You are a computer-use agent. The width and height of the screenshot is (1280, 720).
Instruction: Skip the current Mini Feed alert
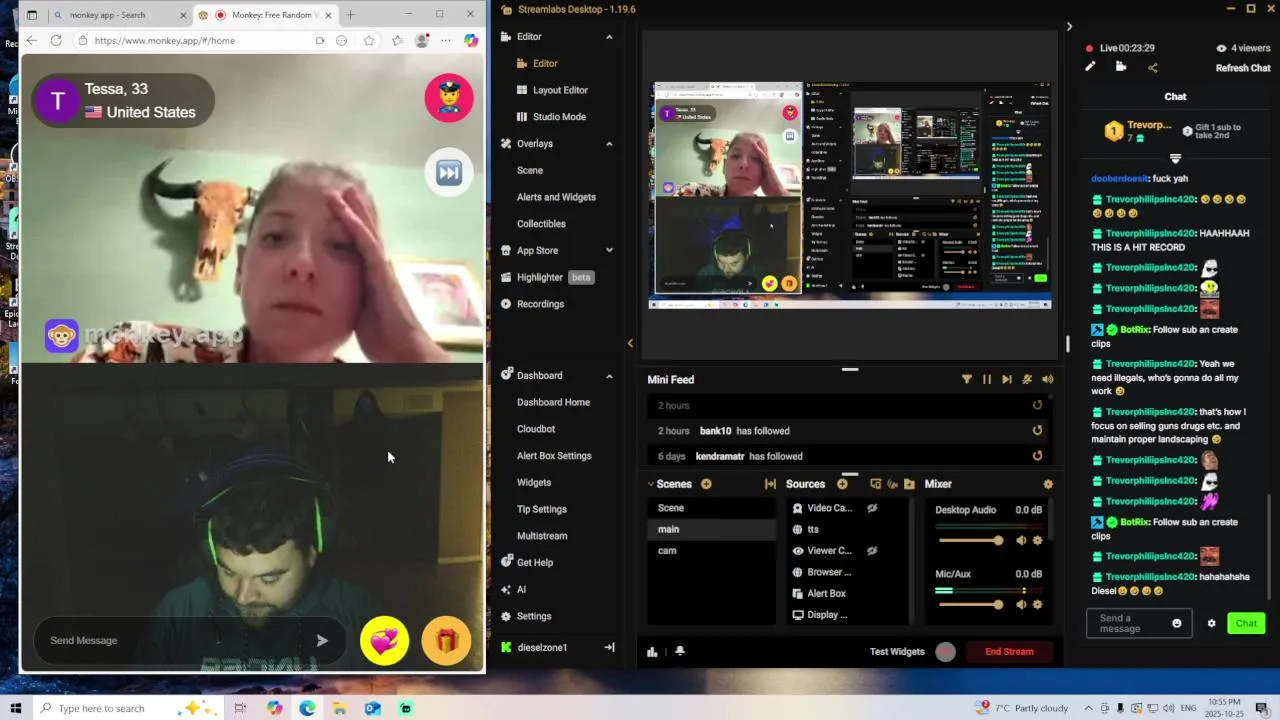tap(1007, 380)
